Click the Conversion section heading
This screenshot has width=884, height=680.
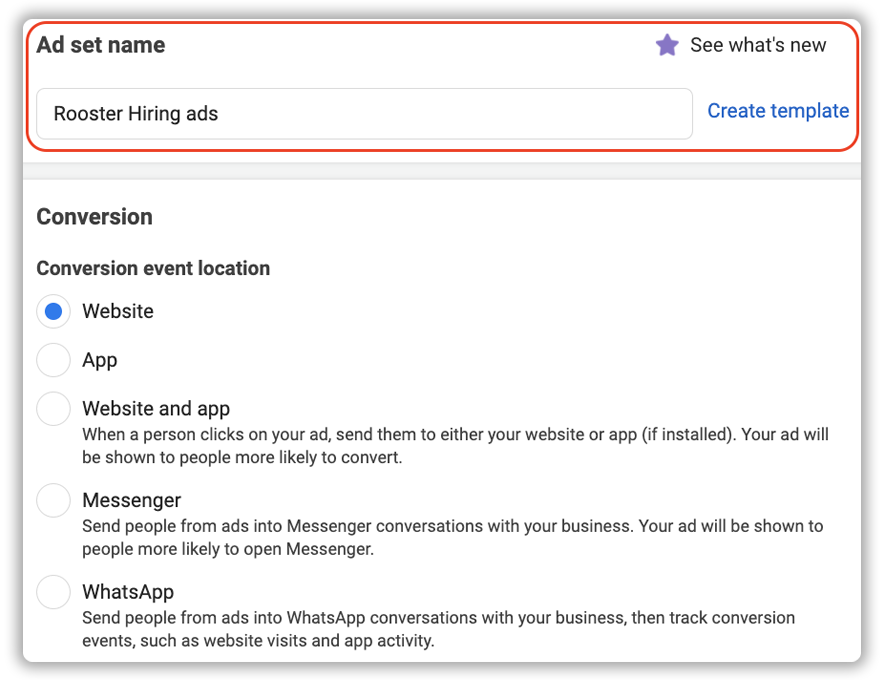pos(95,217)
